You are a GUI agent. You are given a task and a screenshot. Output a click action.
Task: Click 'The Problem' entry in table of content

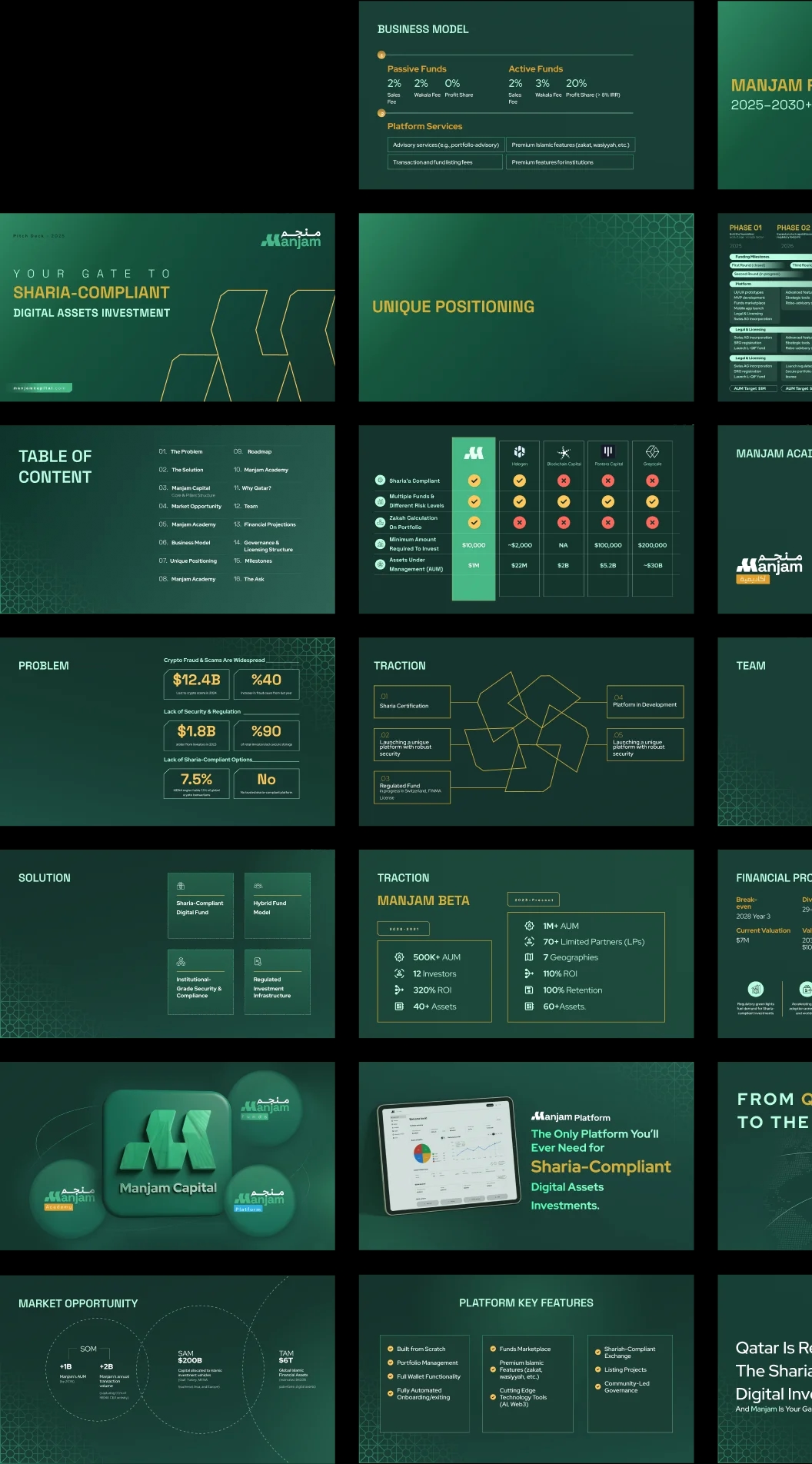(x=186, y=451)
